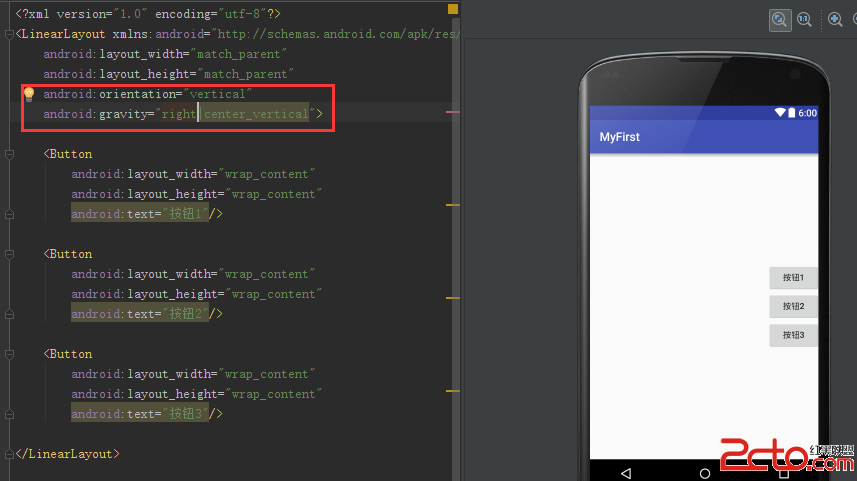Click the android:text="按钮1" attribute
This screenshot has height=481, width=857.
[140, 214]
